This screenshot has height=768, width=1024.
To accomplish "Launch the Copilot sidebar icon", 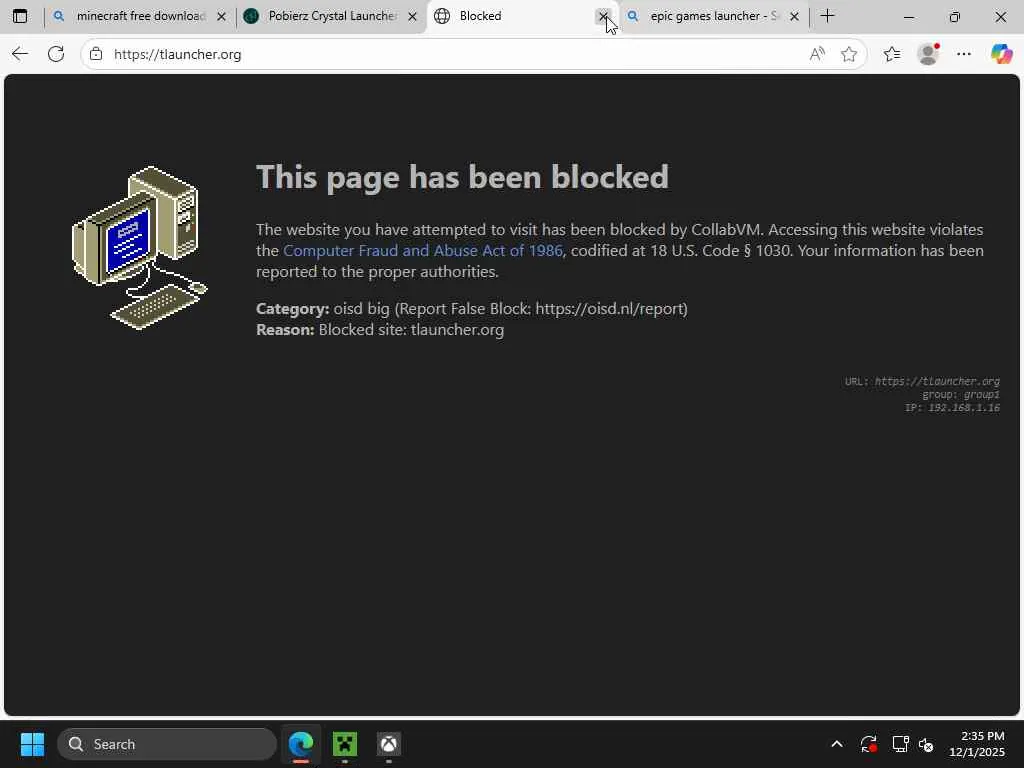I will click(x=1001, y=54).
